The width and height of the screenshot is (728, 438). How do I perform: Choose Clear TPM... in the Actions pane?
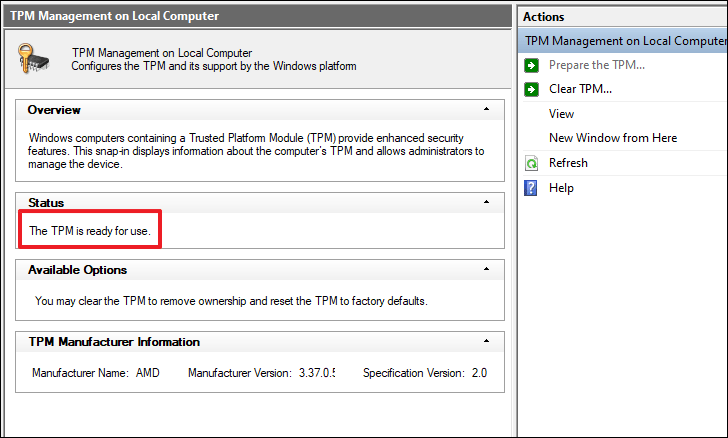[580, 89]
